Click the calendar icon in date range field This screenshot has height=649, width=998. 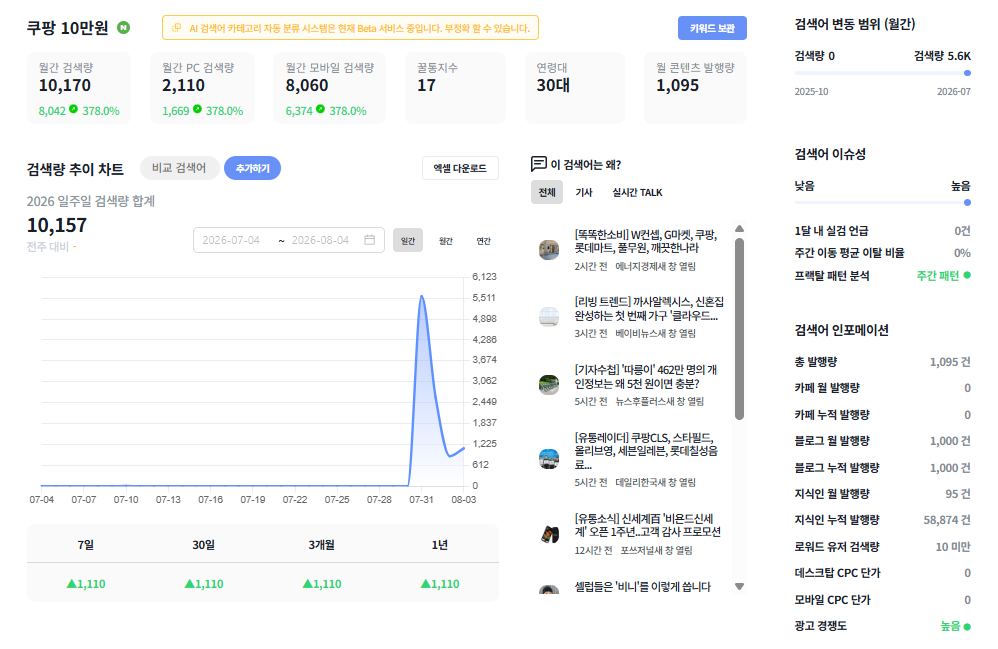tap(369, 240)
